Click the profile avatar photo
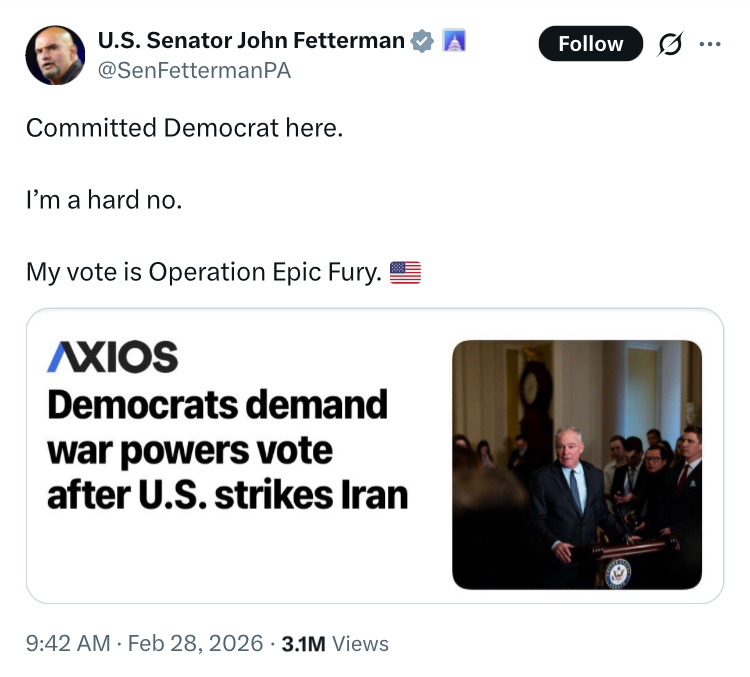The height and width of the screenshot is (677, 750). pyautogui.click(x=55, y=55)
